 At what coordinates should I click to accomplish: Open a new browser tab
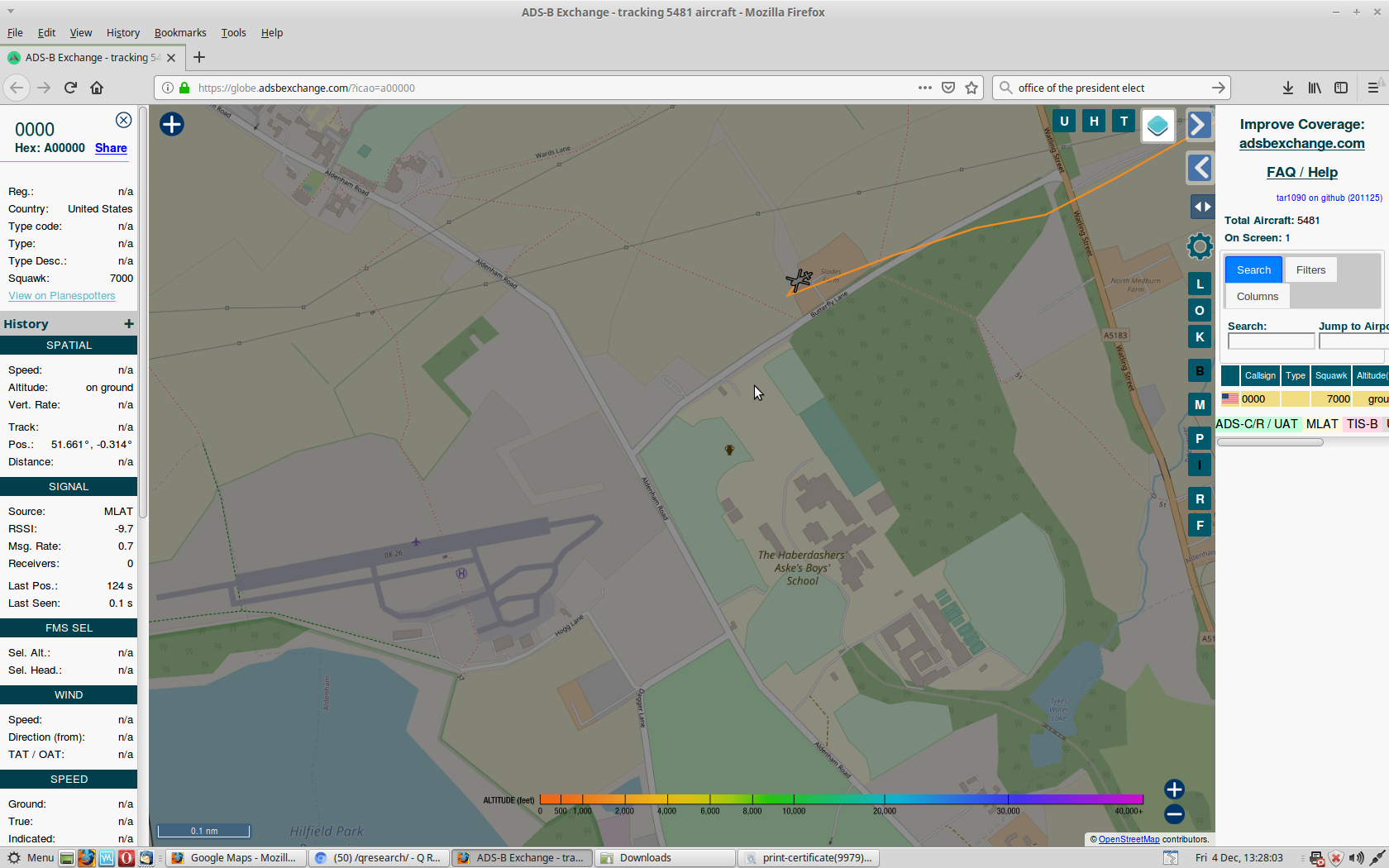tap(199, 57)
